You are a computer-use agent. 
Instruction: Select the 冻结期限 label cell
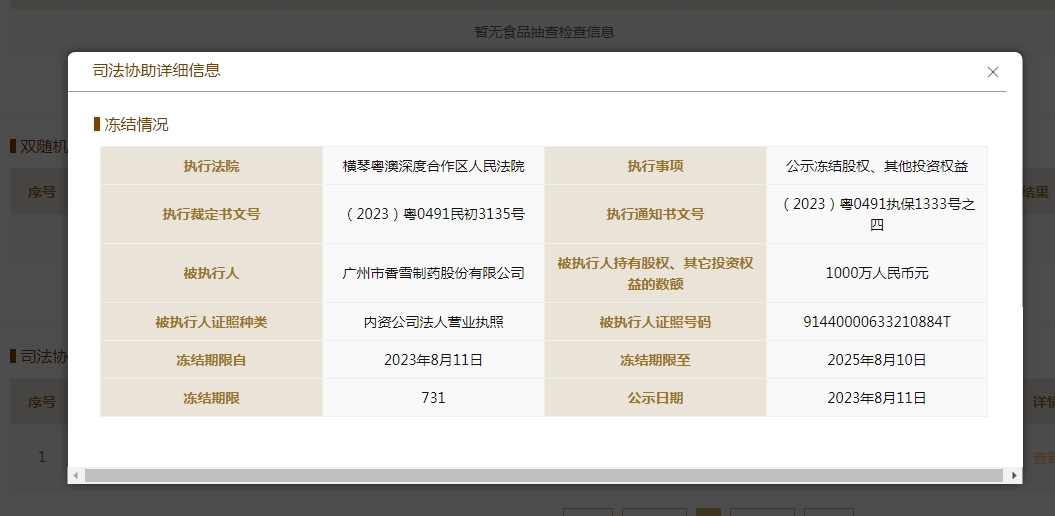tap(211, 398)
